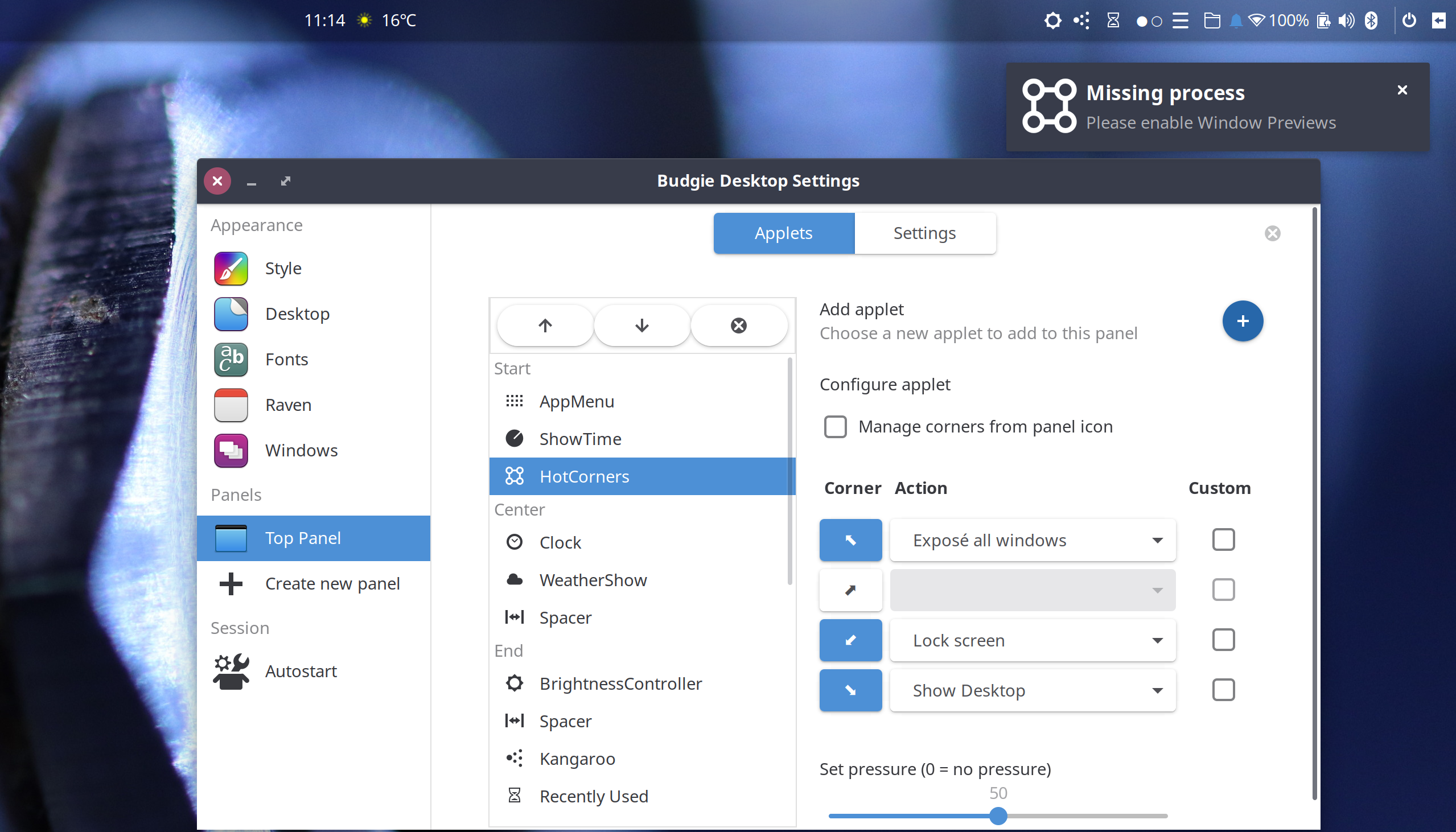Viewport: 1456px width, 832px height.
Task: Add a new applet with the plus button
Action: pos(1243,320)
